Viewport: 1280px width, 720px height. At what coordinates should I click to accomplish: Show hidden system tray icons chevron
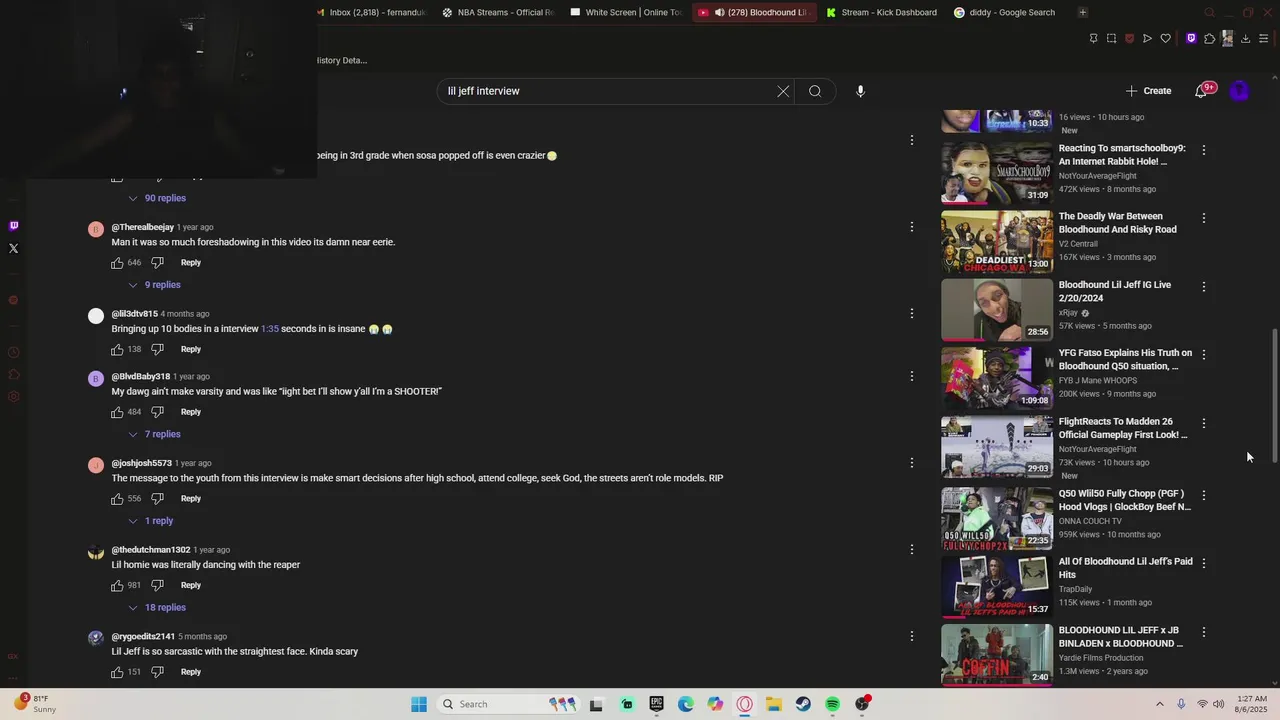(x=1160, y=704)
